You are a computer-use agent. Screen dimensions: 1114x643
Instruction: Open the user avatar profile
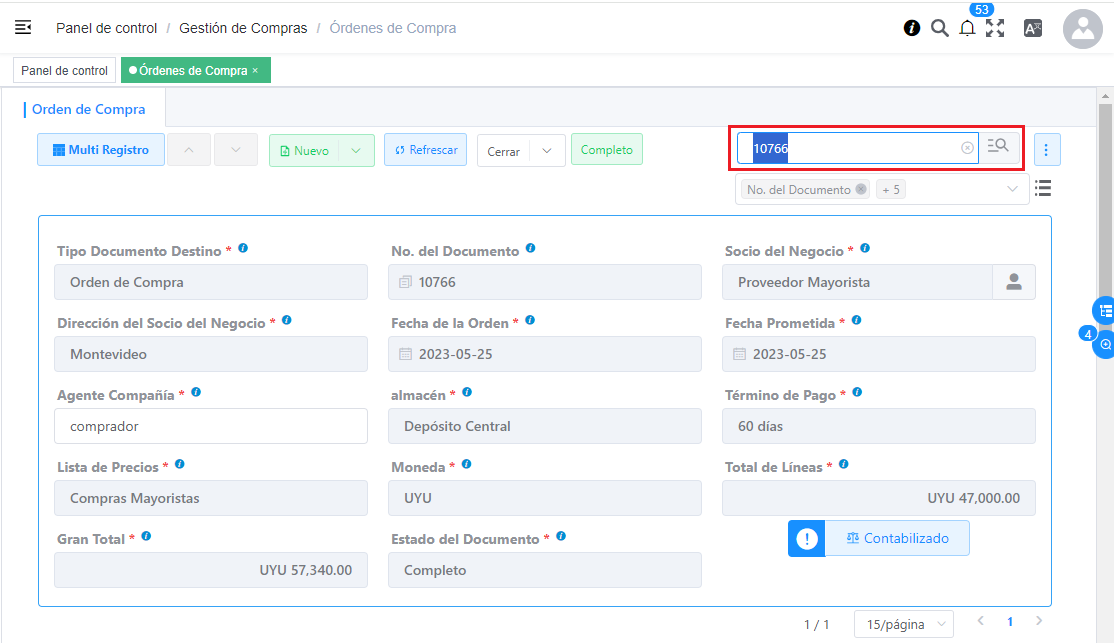[x=1082, y=29]
